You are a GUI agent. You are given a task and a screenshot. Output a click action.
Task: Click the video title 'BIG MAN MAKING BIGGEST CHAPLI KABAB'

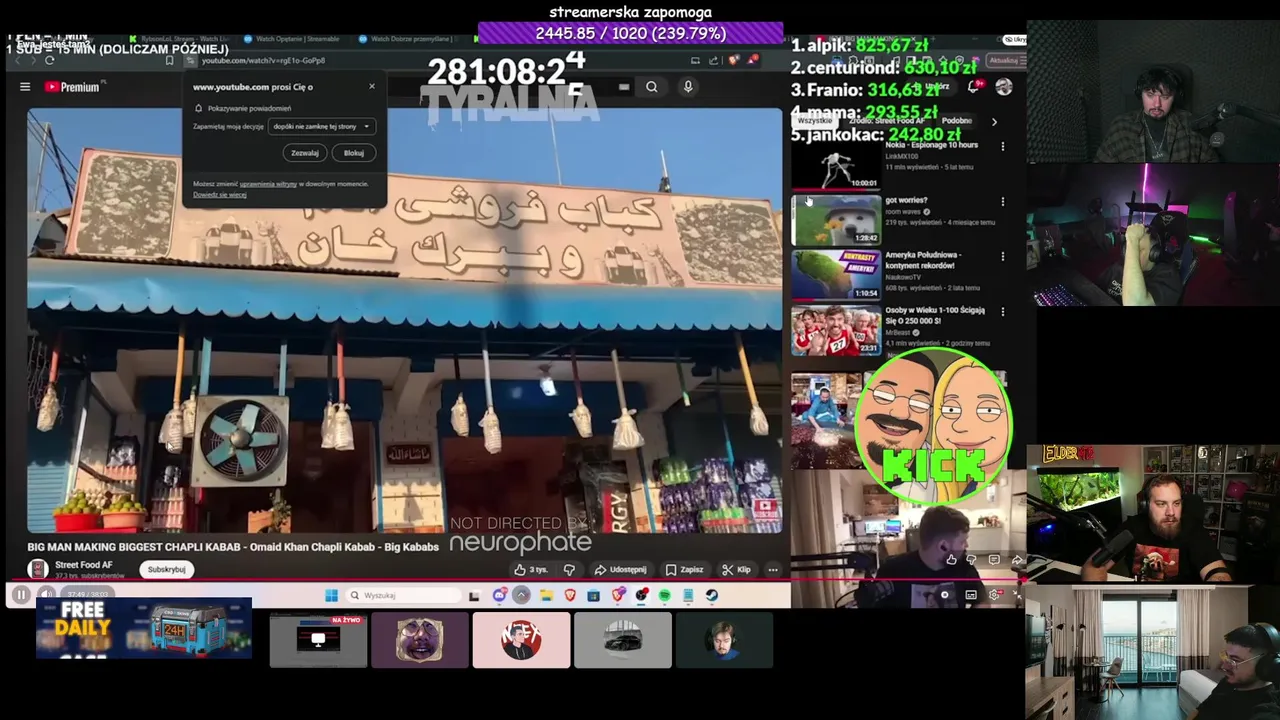click(233, 547)
